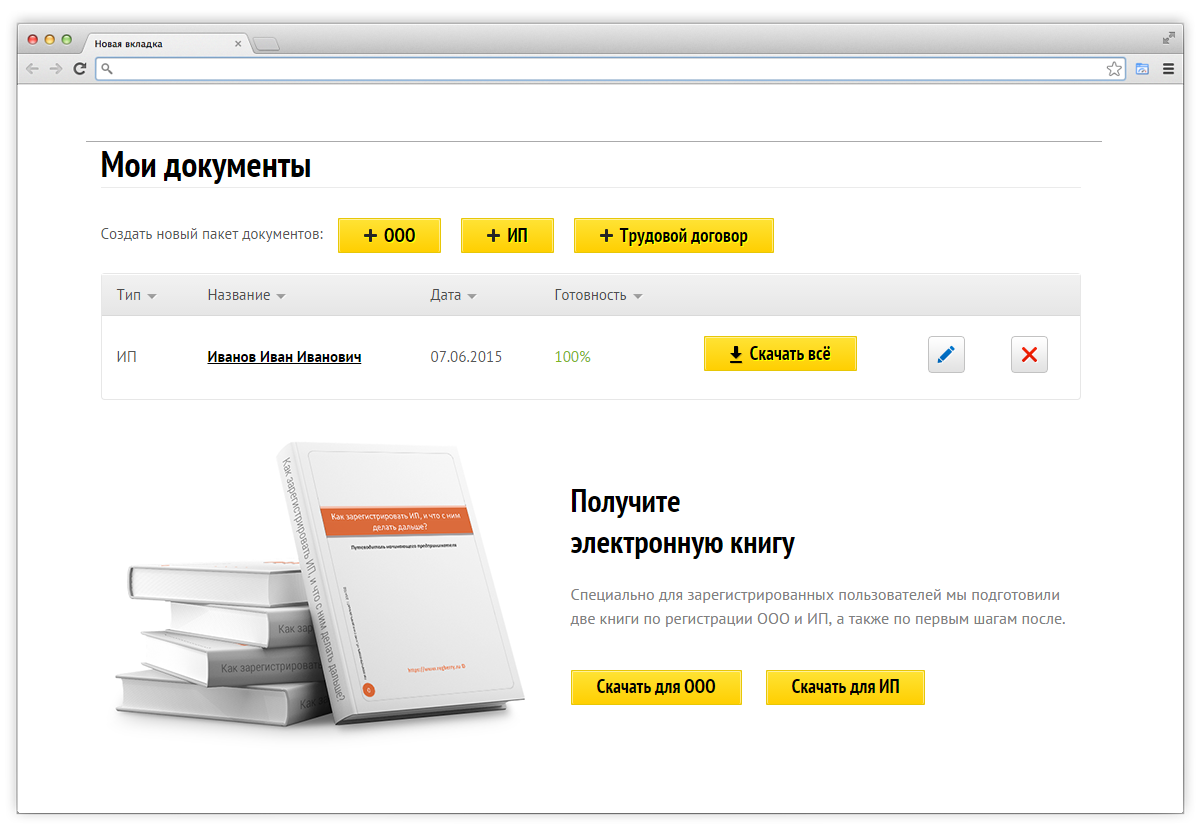The image size is (1200, 829).
Task: Focus the browser address bar
Action: [x=600, y=69]
